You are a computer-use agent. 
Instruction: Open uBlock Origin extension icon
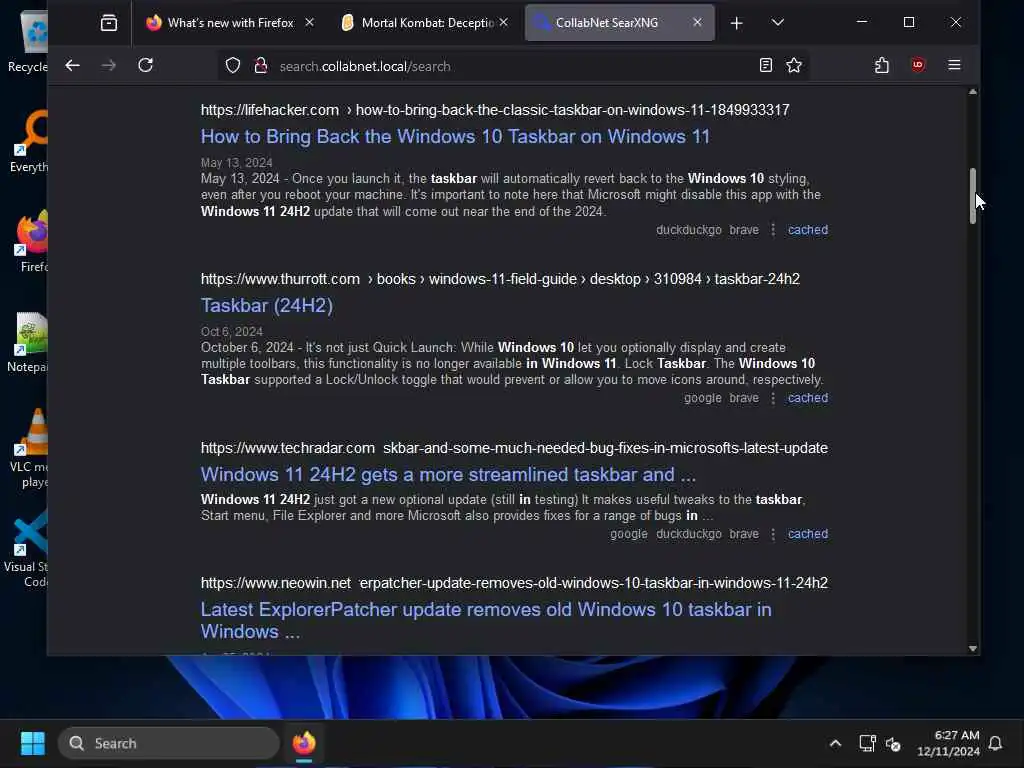918,65
